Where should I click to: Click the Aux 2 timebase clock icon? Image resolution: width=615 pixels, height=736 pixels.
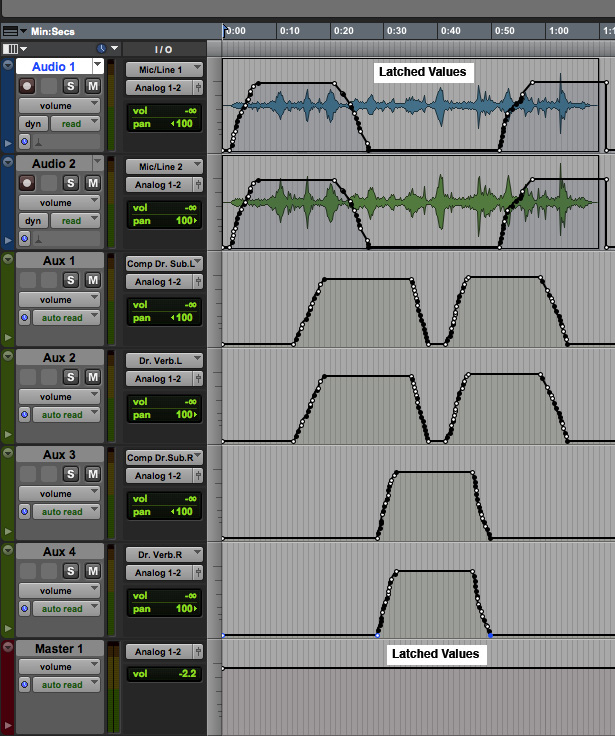tap(24, 415)
